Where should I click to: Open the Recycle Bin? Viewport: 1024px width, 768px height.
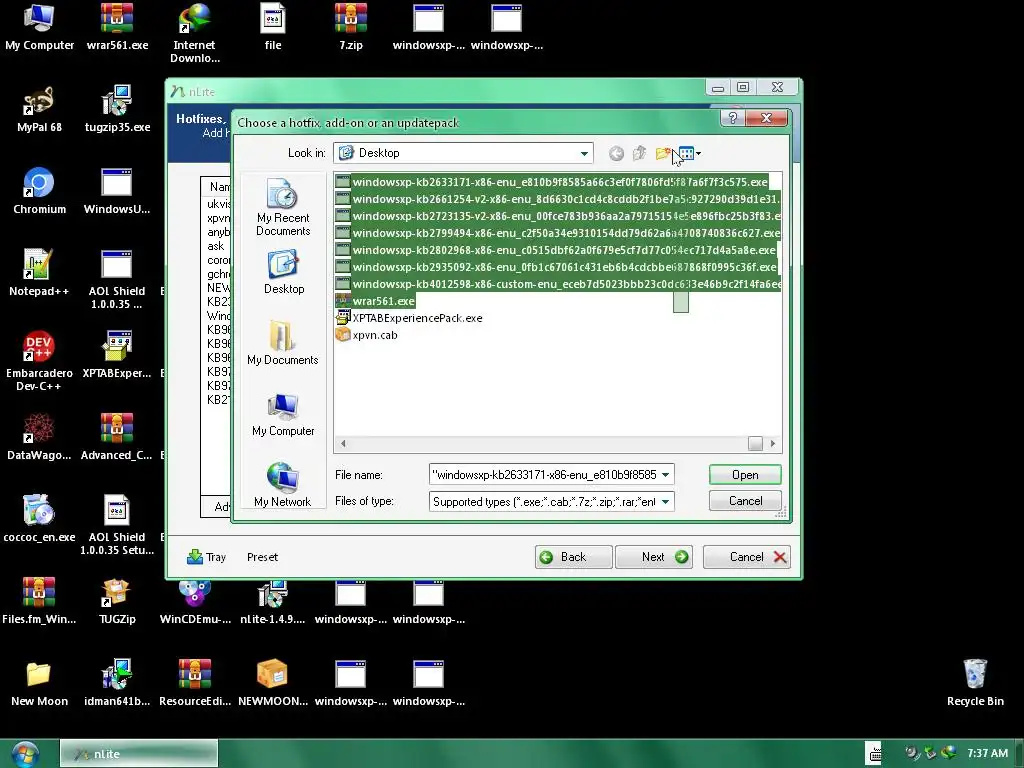(x=975, y=683)
